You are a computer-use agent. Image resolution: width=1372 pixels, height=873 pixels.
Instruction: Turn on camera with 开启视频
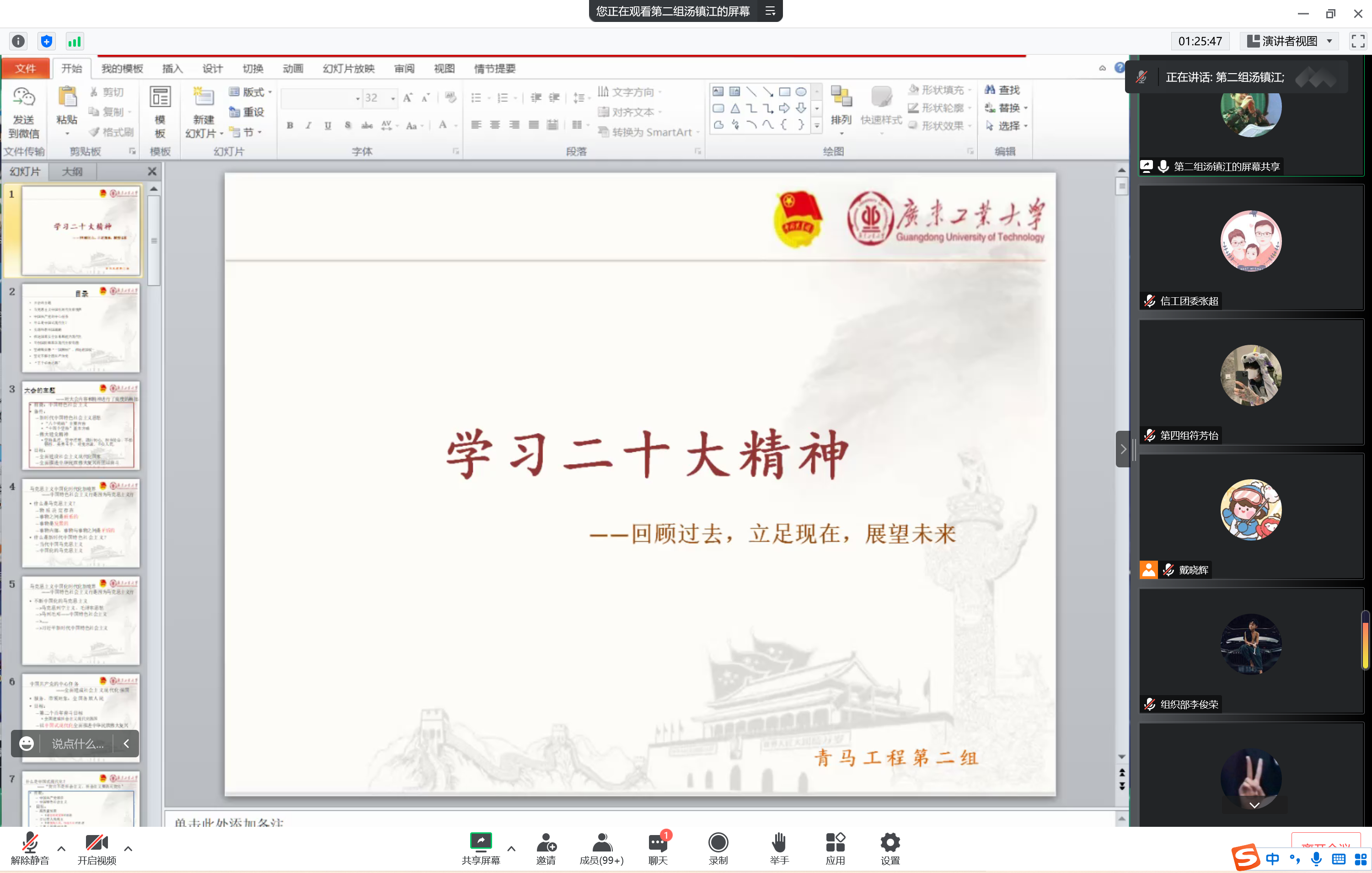(96, 848)
